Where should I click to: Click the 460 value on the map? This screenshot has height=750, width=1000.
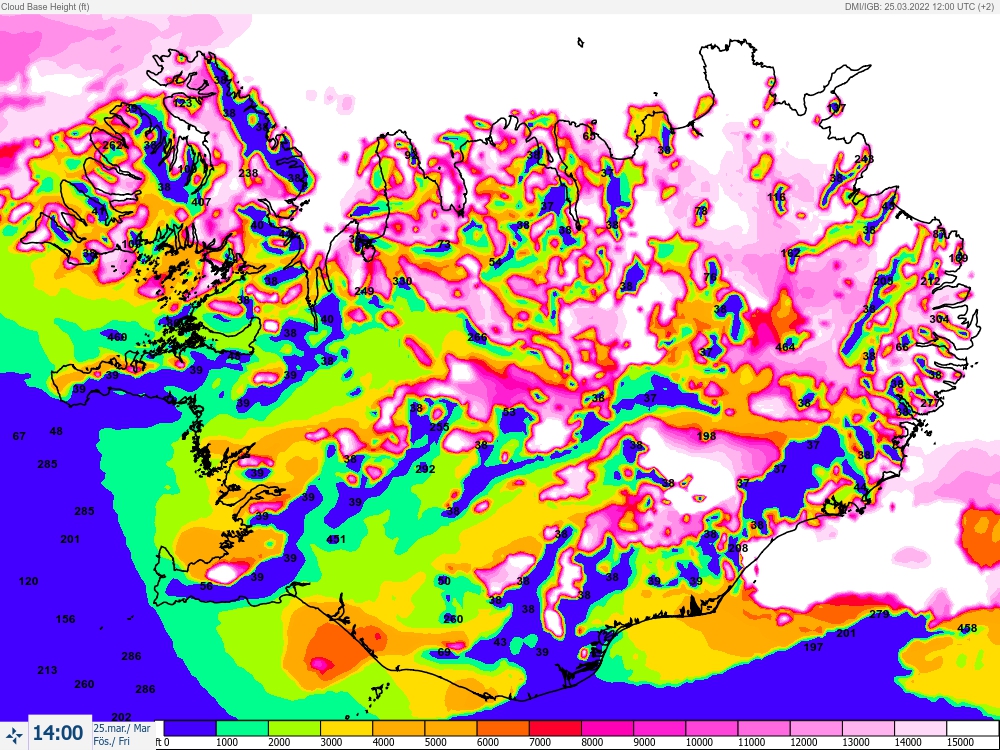[x=117, y=337]
